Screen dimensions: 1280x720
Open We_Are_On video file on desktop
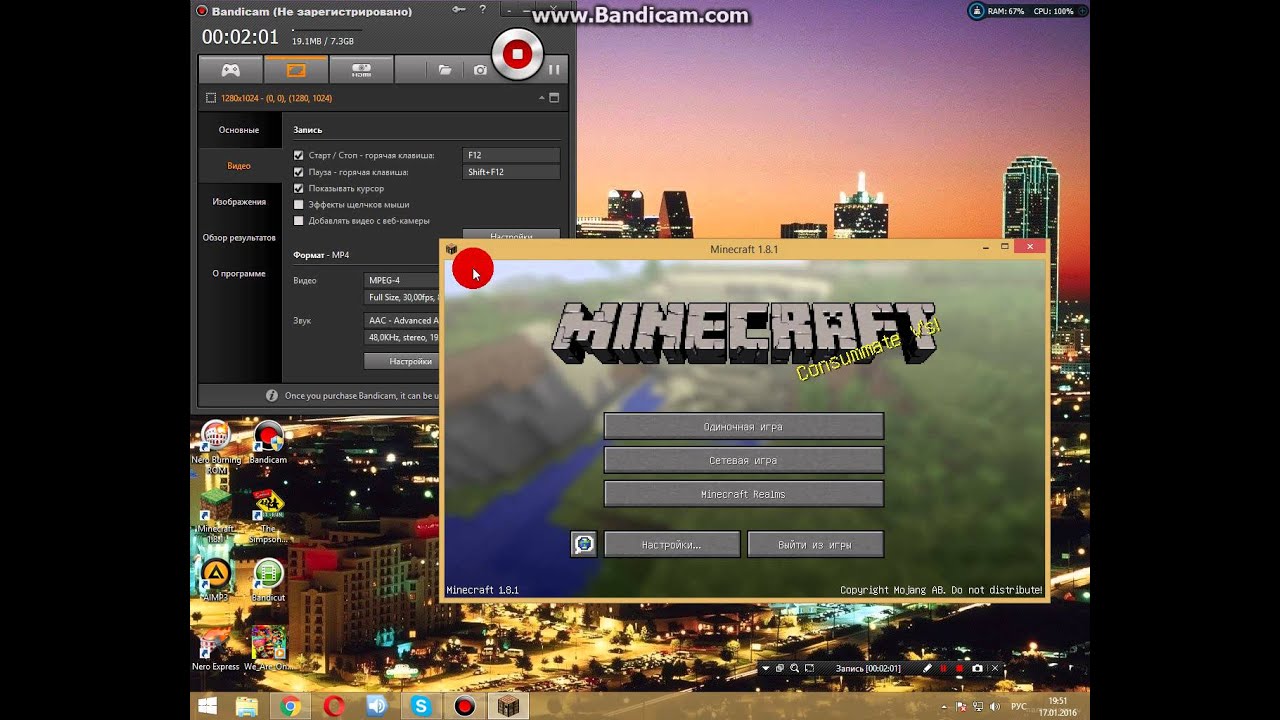click(268, 648)
